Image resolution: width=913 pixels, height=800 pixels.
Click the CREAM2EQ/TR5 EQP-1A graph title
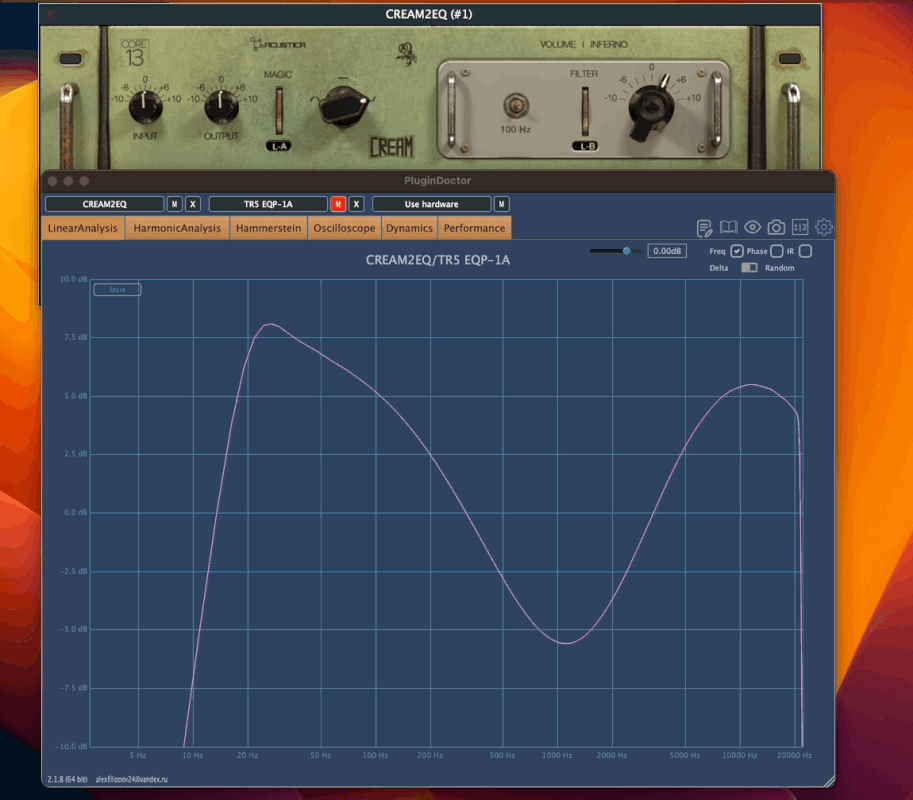[x=438, y=260]
